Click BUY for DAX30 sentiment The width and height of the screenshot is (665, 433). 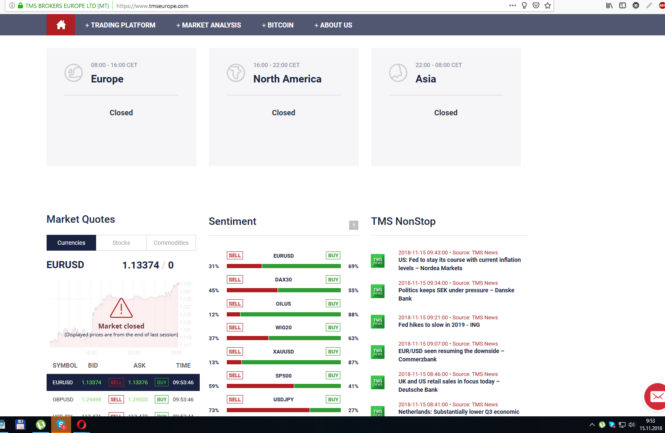tap(333, 279)
